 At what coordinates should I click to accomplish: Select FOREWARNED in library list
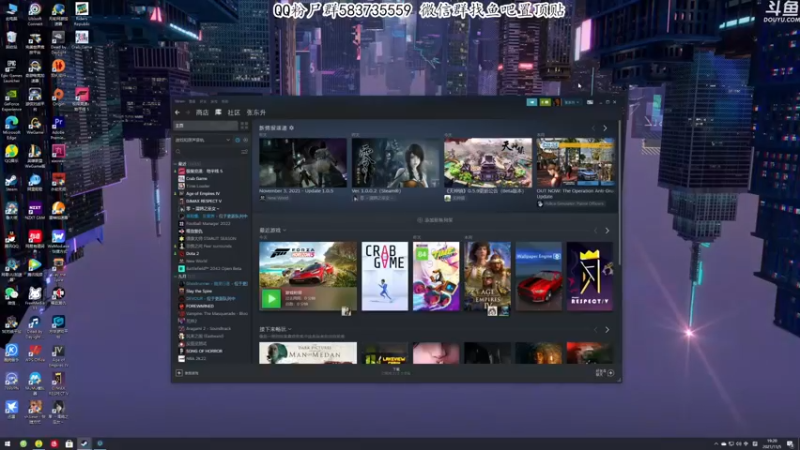(199, 306)
